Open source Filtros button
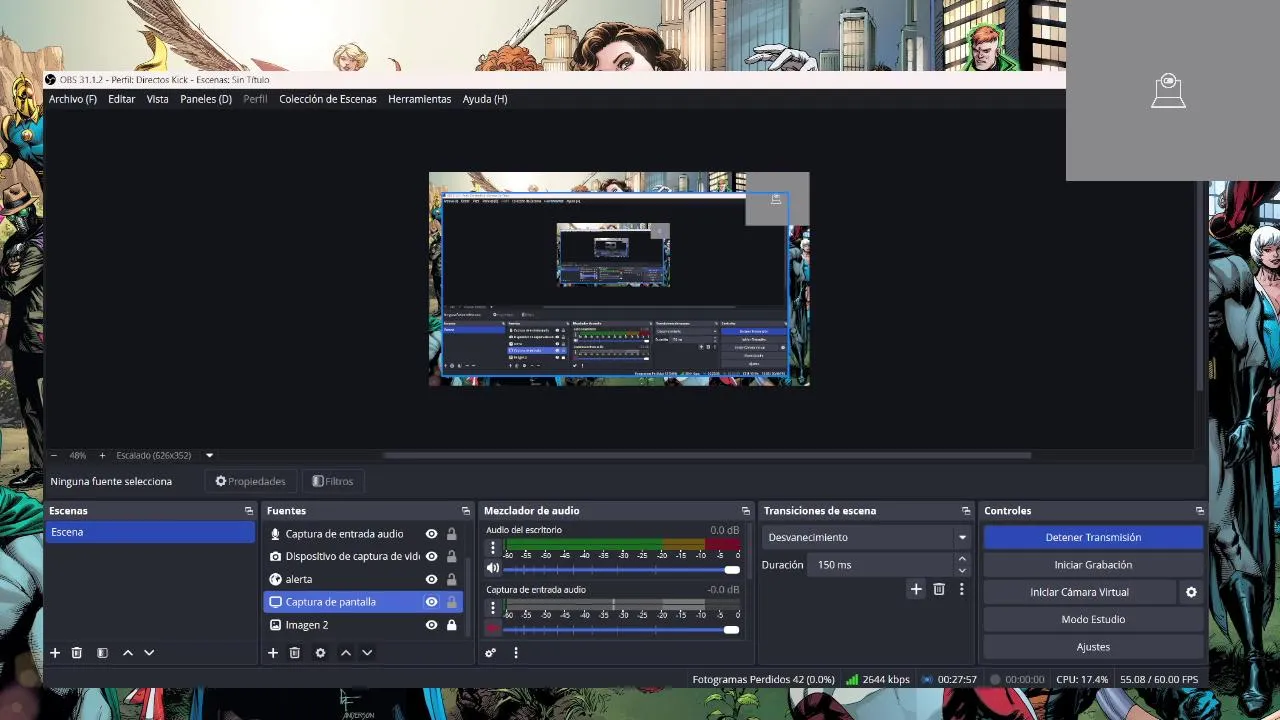The width and height of the screenshot is (1280, 720). tap(333, 481)
